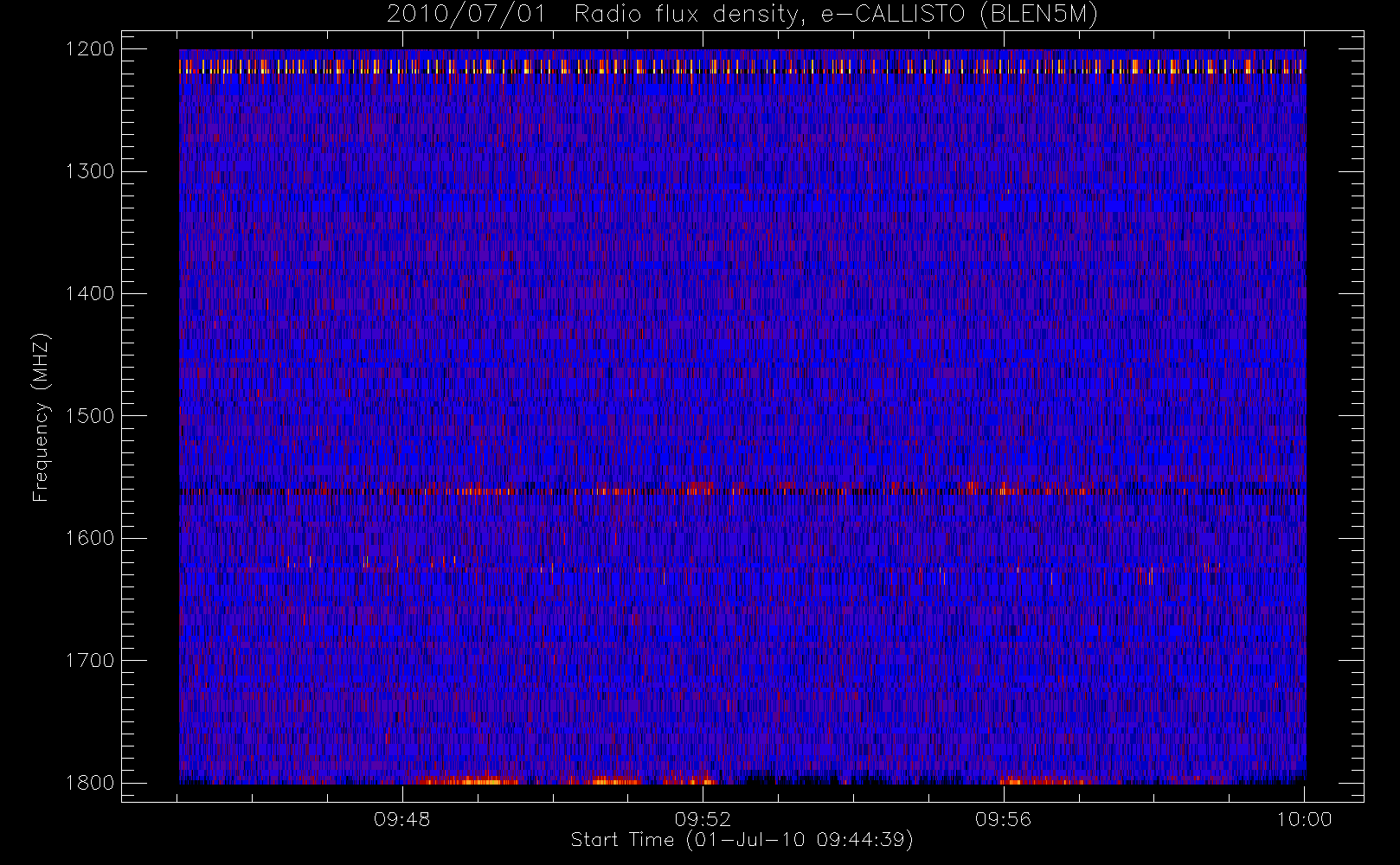Select the 1300 frequency axis label
The height and width of the screenshot is (865, 1400).
tap(90, 171)
